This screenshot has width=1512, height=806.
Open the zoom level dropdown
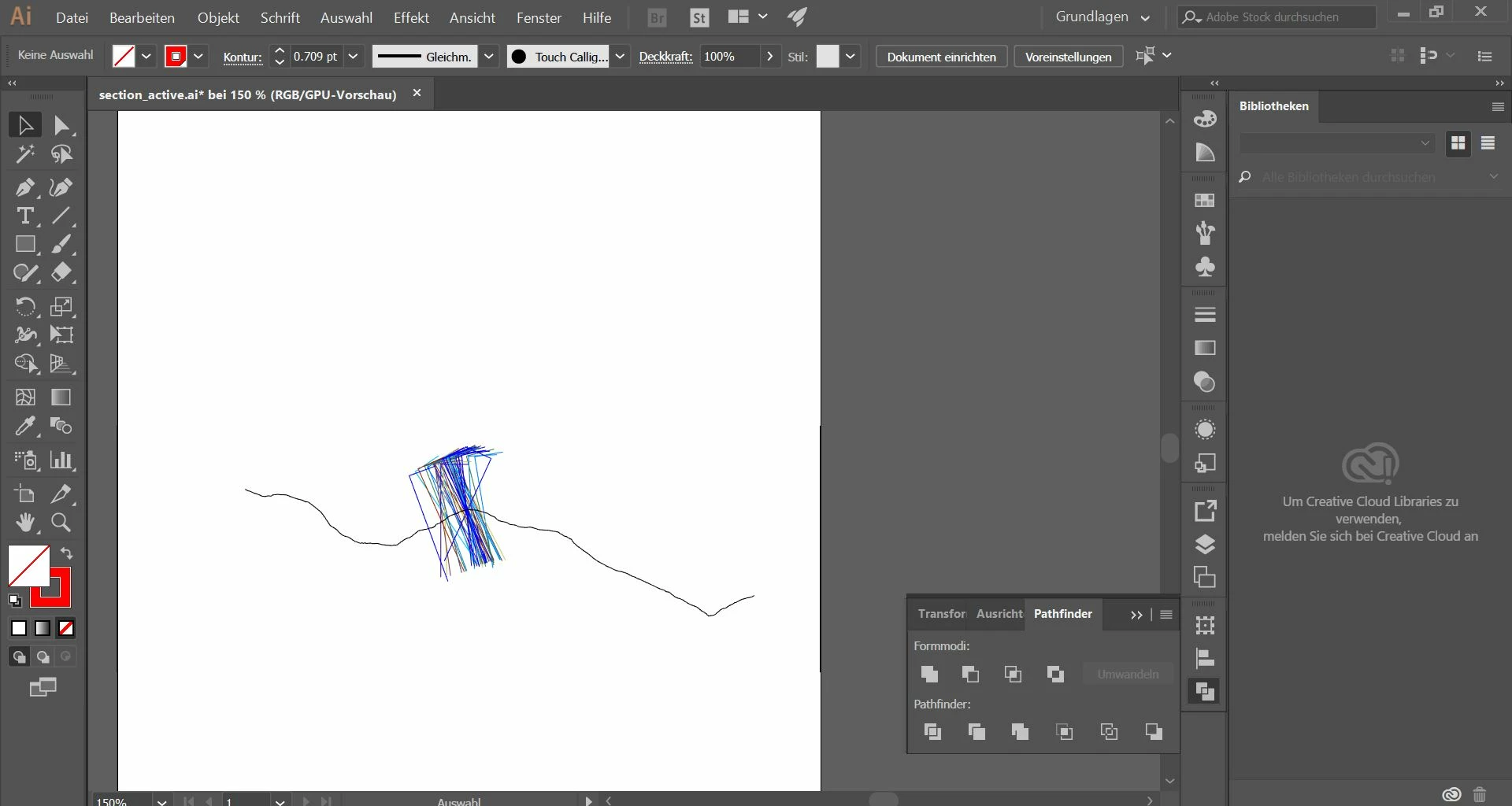[161, 801]
